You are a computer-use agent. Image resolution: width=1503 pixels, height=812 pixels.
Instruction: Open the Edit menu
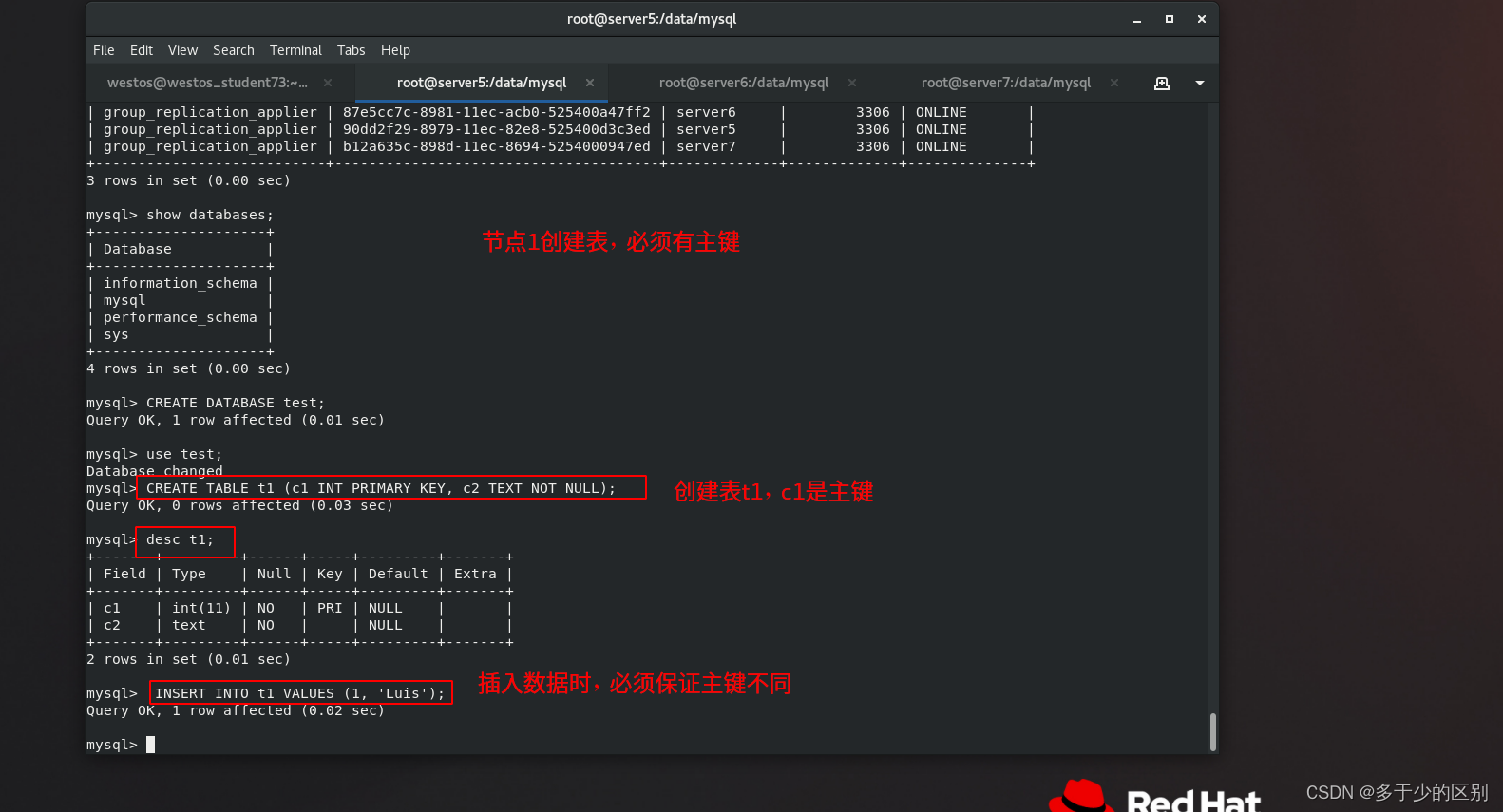pyautogui.click(x=142, y=50)
